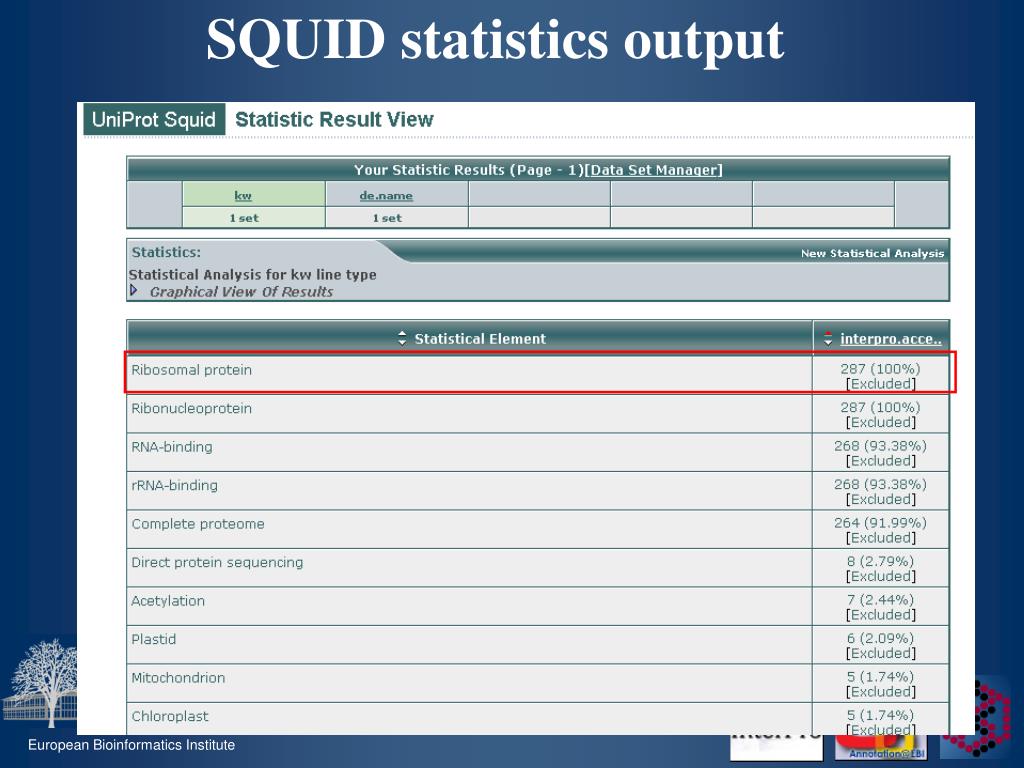Sort by Statistical Element column arrows
1024x768 pixels.
(x=402, y=338)
